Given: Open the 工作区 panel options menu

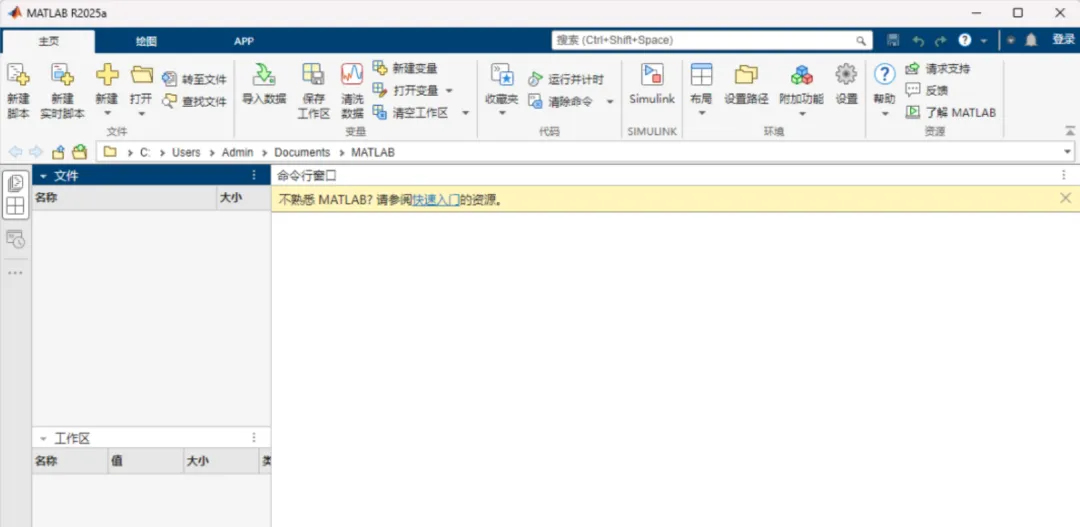Looking at the screenshot, I should pos(253,438).
